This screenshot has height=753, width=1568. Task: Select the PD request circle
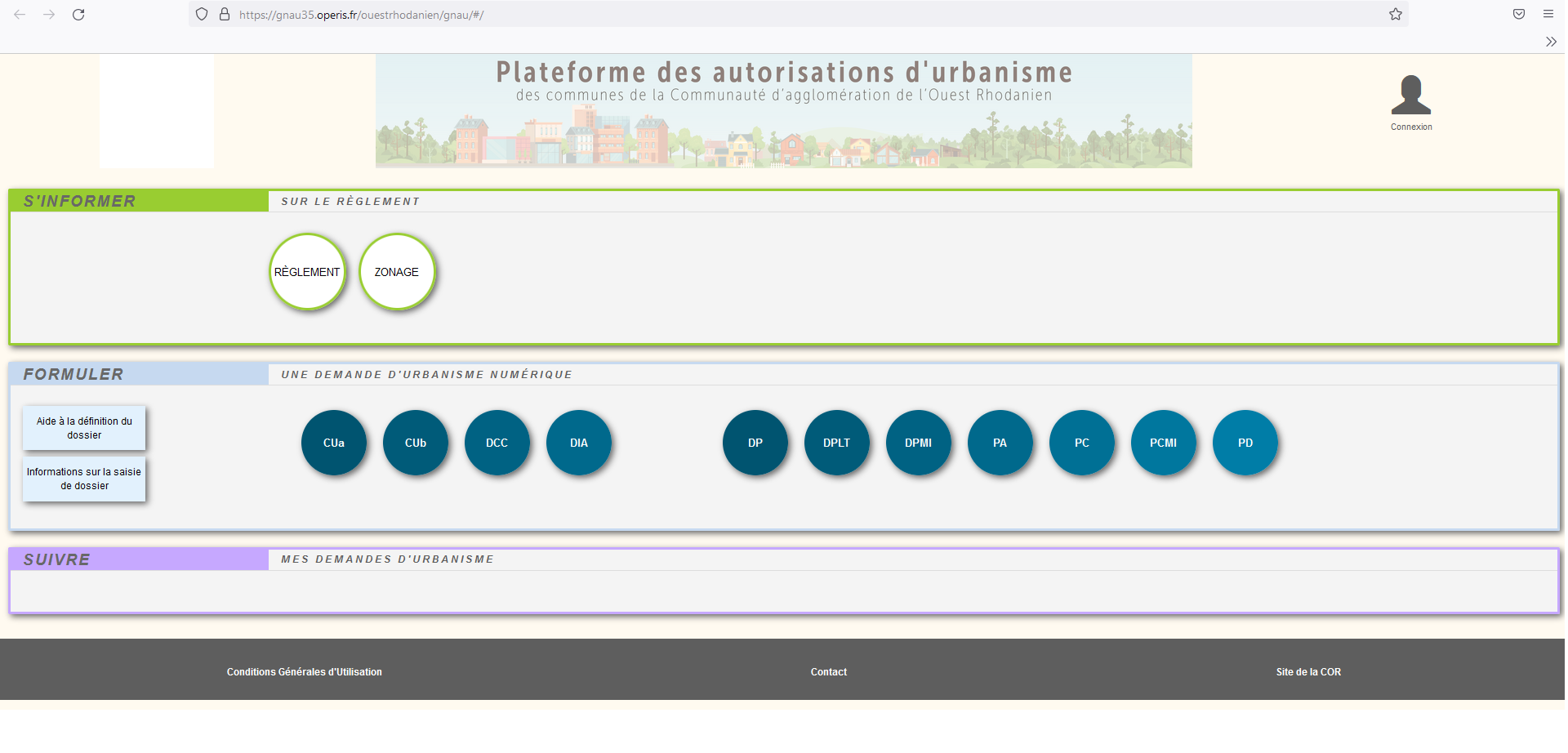point(1245,443)
